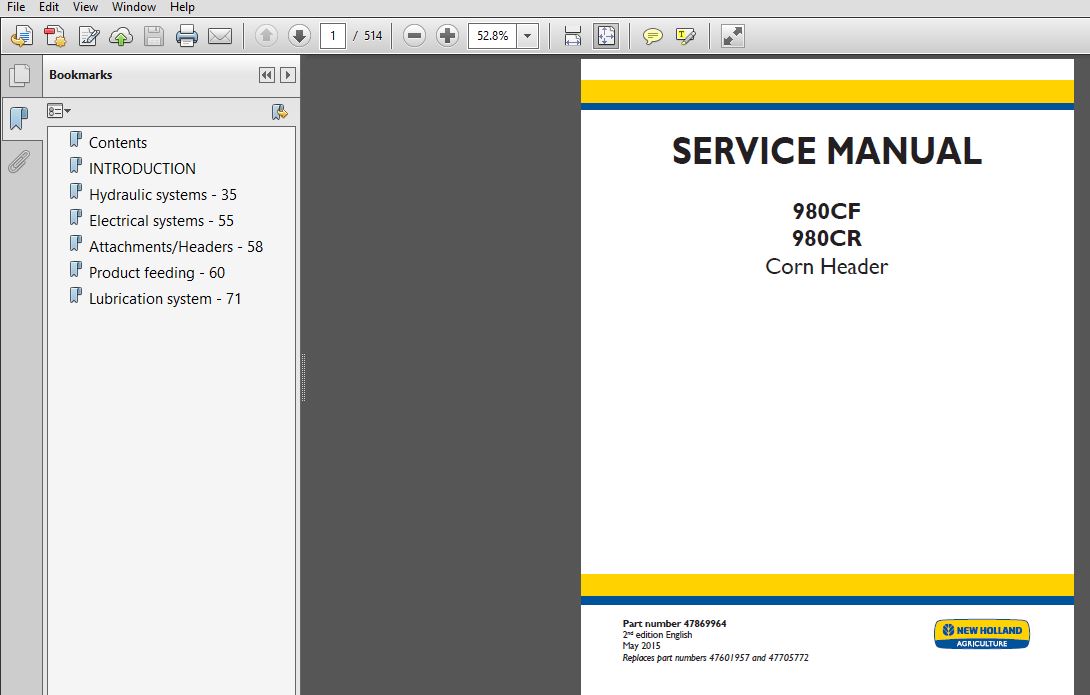Click the page number input field

[x=333, y=35]
